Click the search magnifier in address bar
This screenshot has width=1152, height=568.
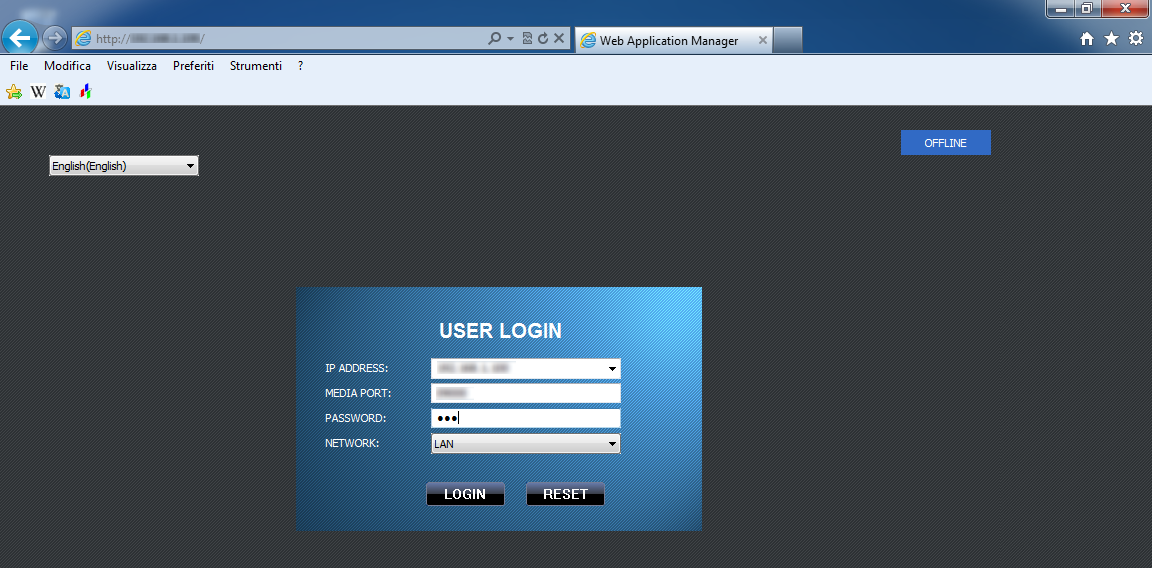point(494,39)
